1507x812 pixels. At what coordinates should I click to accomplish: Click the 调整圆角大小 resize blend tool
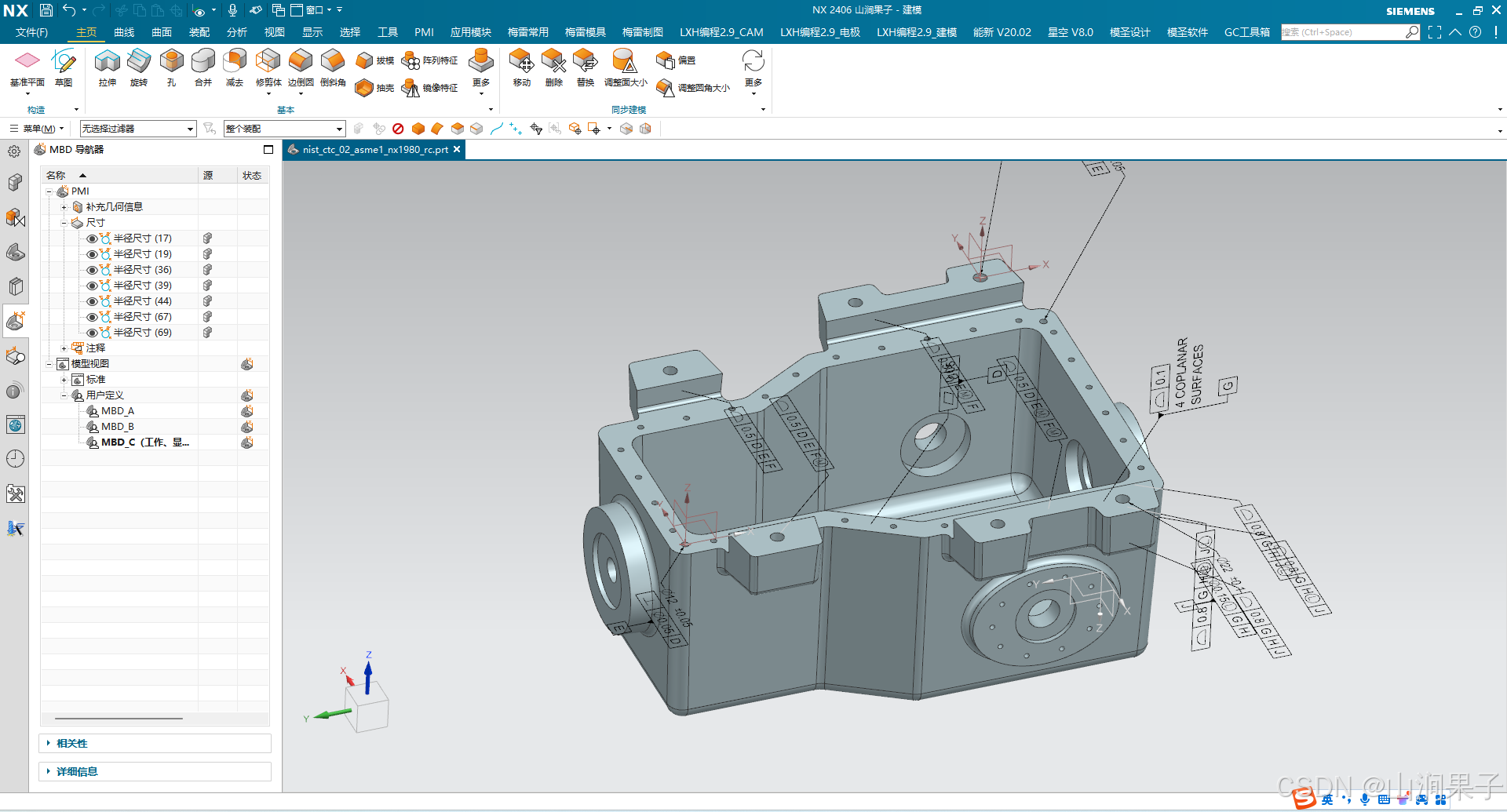pyautogui.click(x=693, y=88)
